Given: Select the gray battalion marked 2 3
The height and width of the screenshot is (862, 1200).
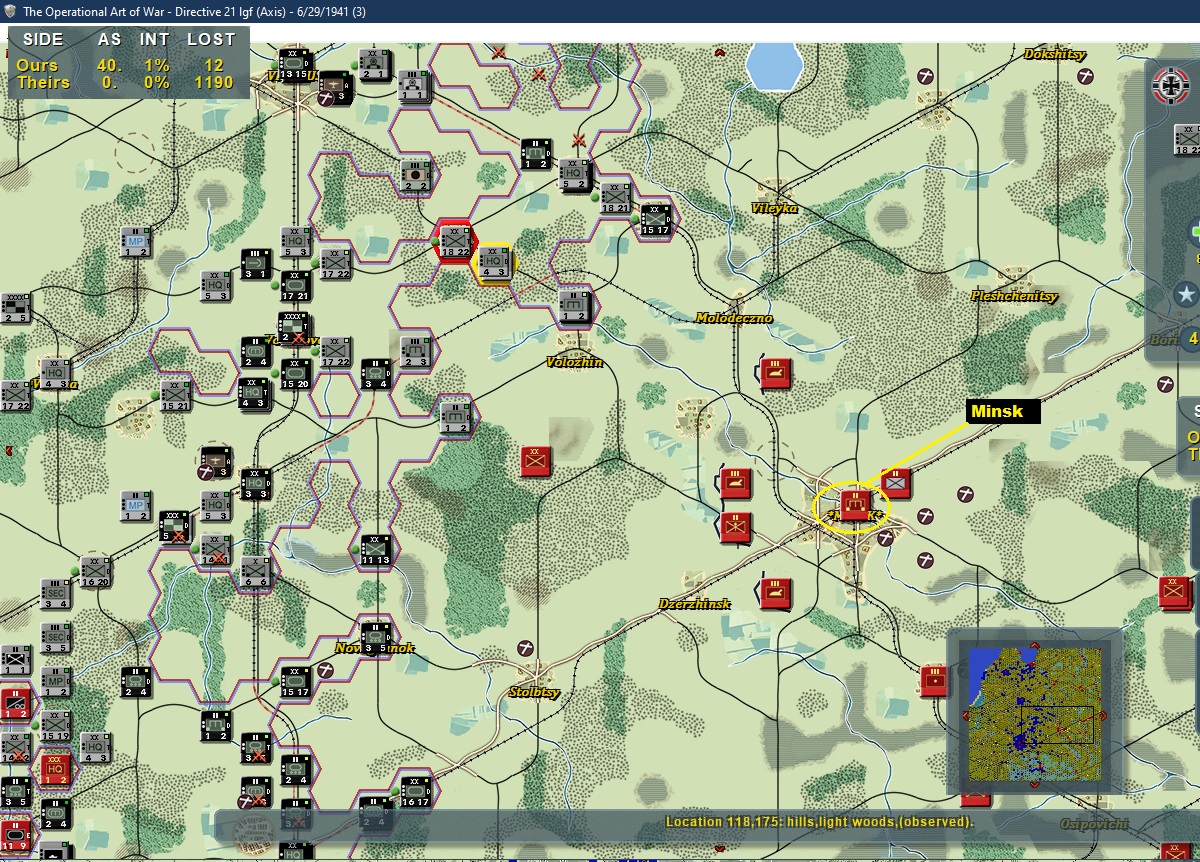Looking at the screenshot, I should coord(416,353).
